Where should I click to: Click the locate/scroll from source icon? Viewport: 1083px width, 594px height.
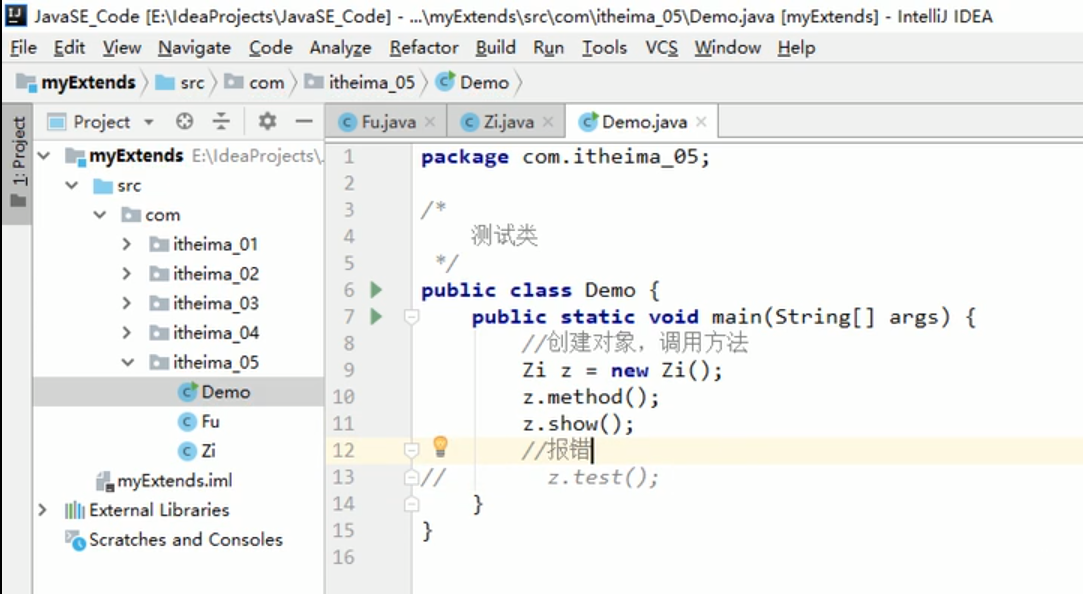tap(184, 122)
